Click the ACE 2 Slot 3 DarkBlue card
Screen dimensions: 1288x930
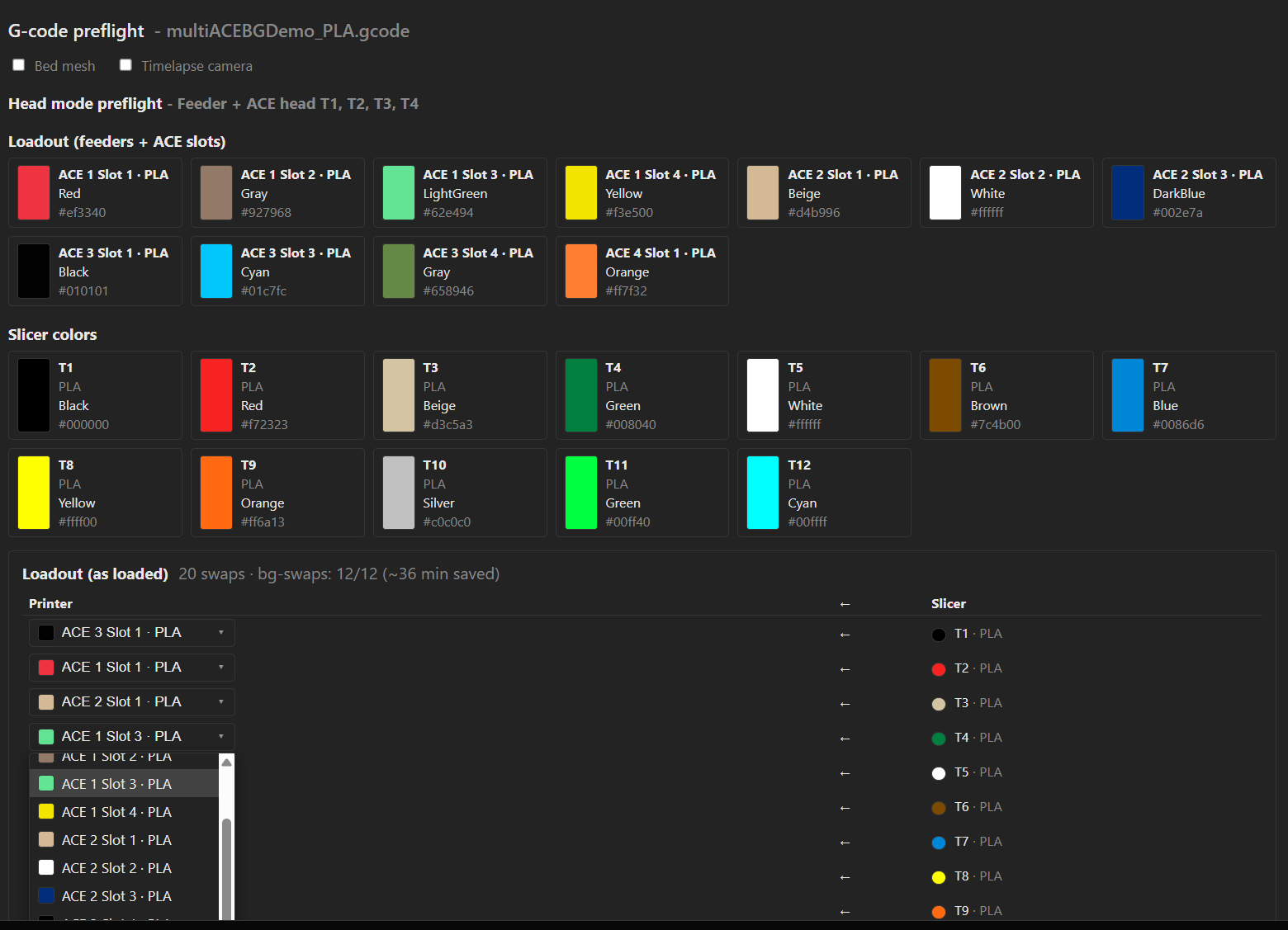pos(1189,192)
